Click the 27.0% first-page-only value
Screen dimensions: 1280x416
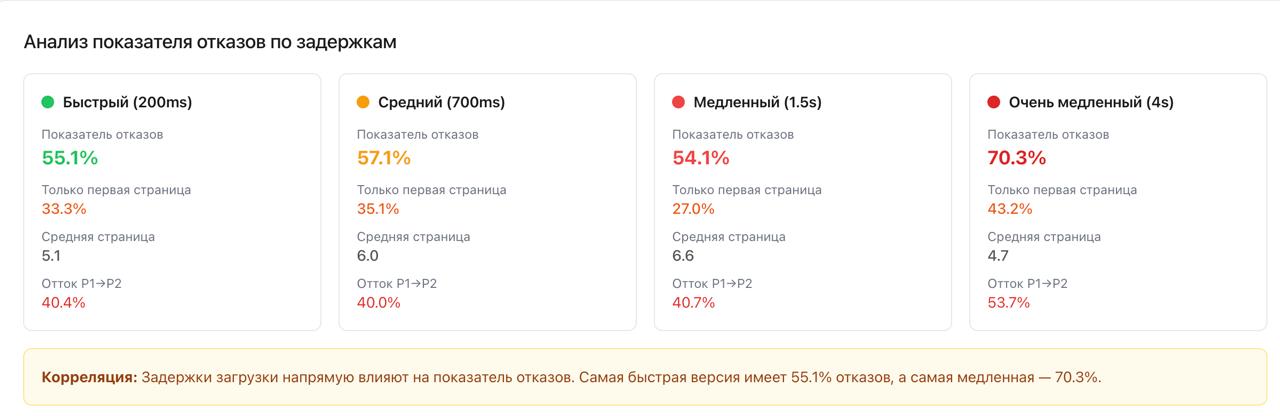pos(694,209)
